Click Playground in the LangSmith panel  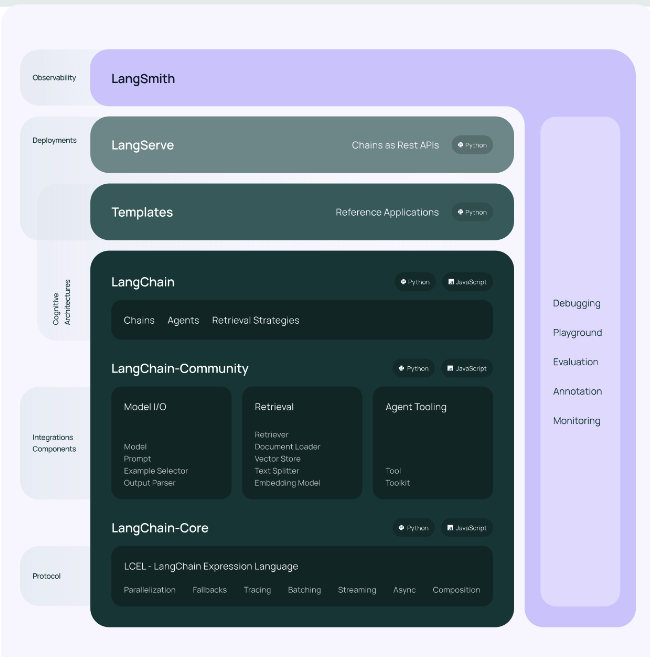pyautogui.click(x=577, y=333)
